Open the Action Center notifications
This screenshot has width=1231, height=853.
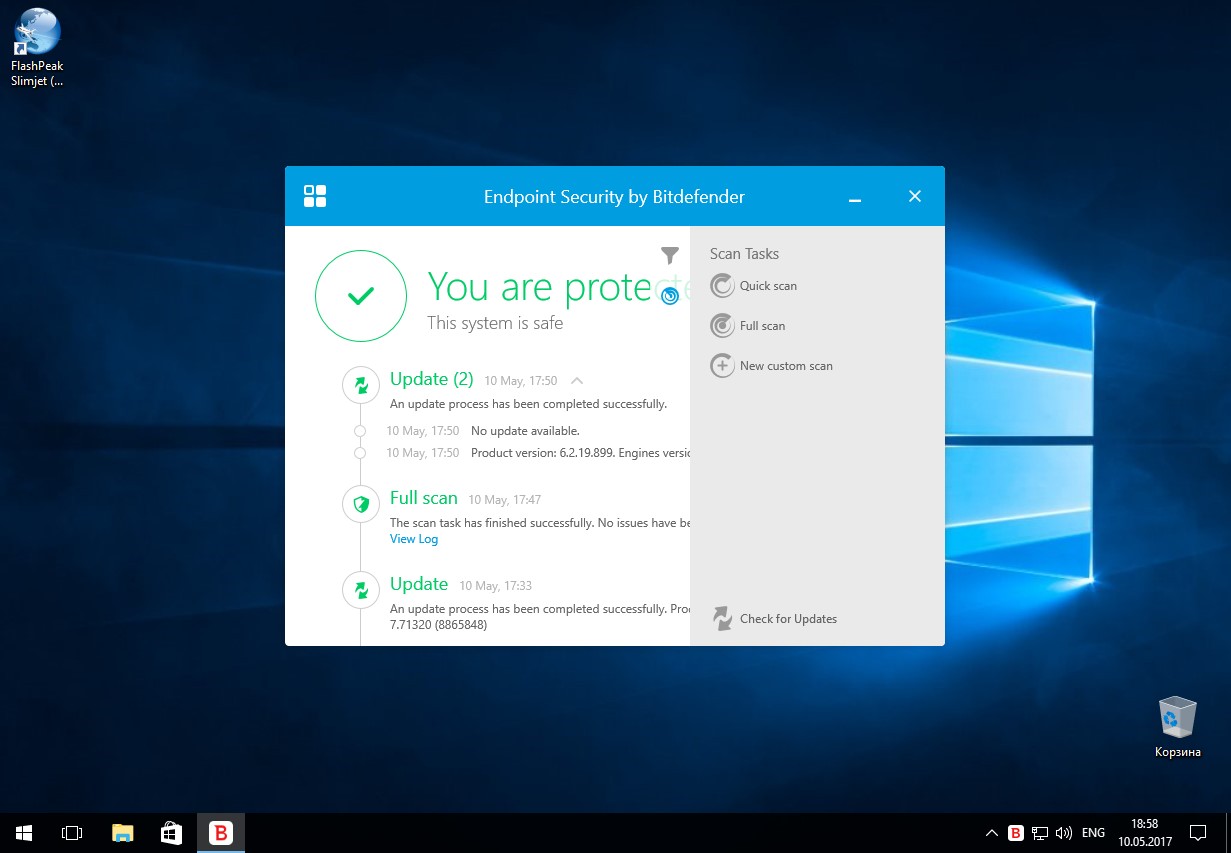click(1197, 833)
